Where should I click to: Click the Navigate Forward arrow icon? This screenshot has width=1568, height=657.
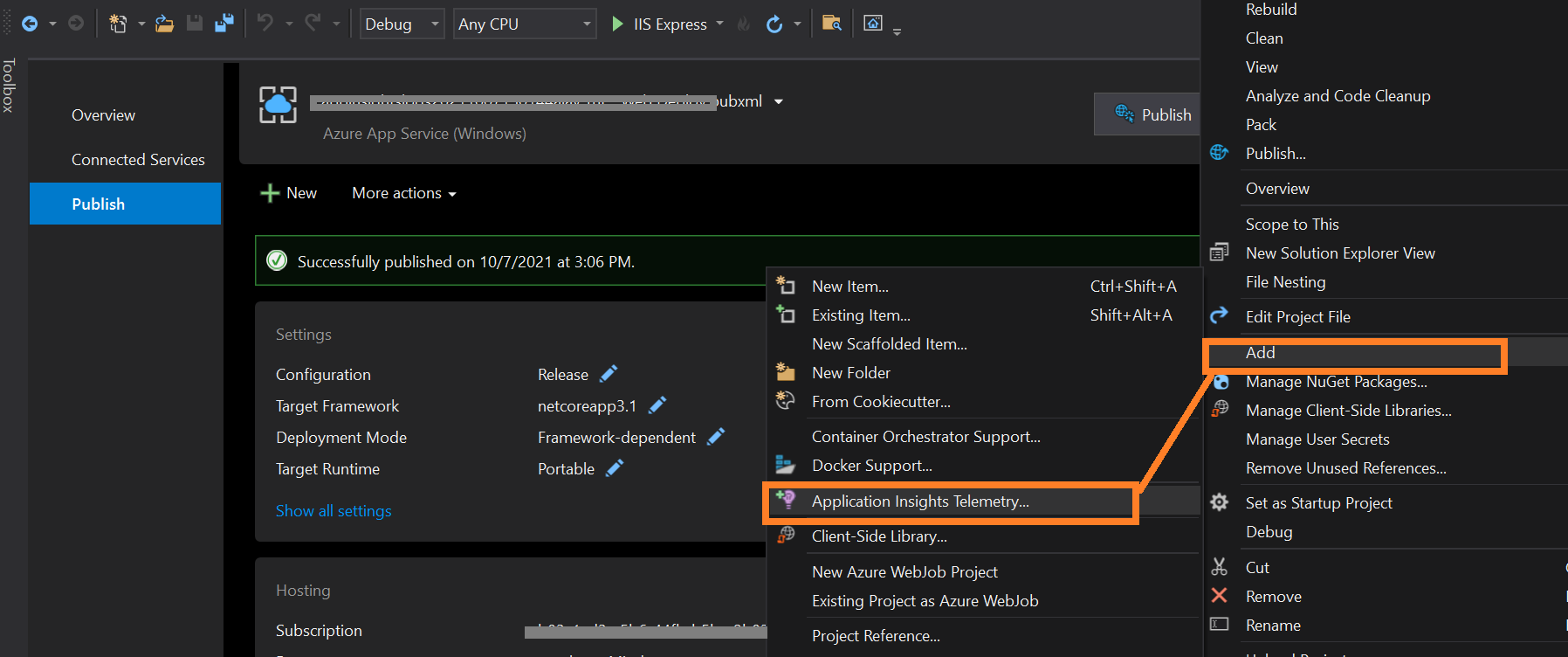[76, 24]
